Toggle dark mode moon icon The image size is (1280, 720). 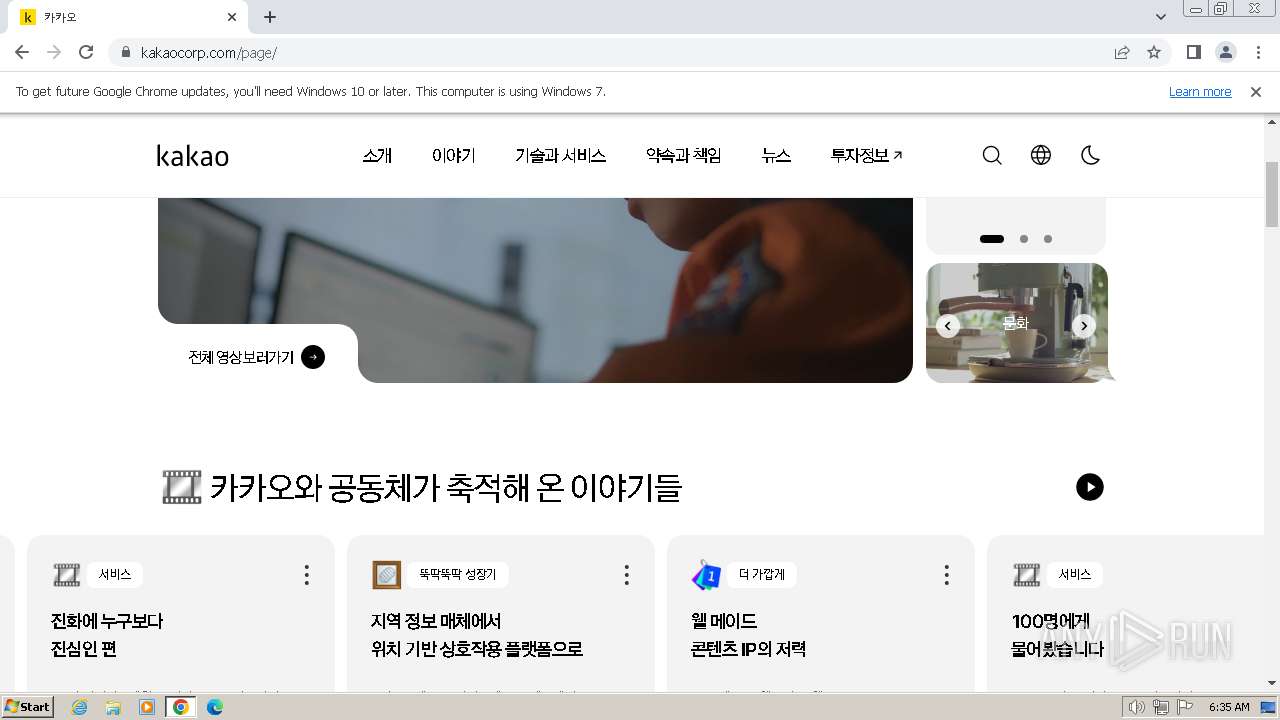[1090, 155]
